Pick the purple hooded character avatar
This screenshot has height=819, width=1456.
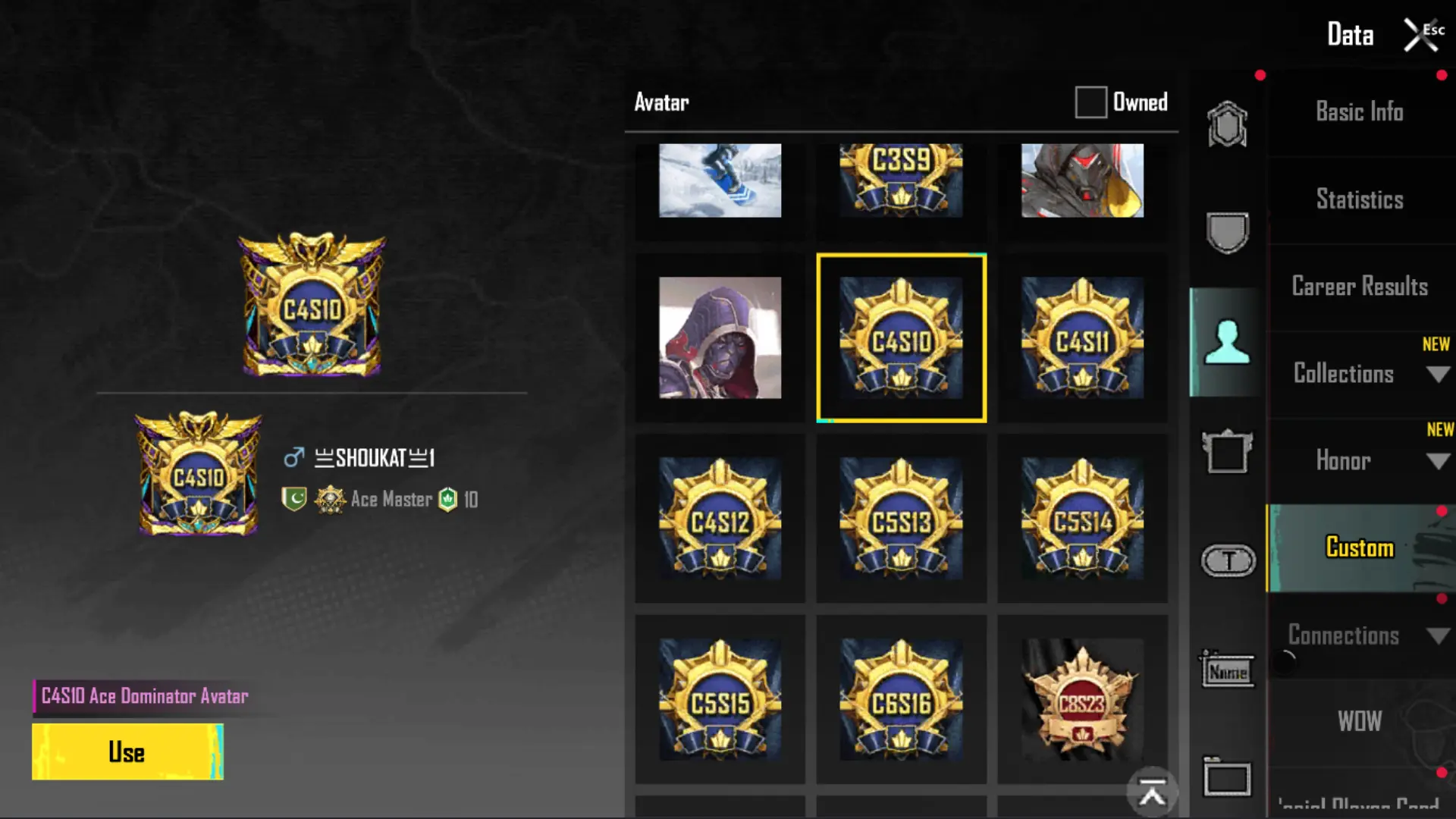[720, 338]
